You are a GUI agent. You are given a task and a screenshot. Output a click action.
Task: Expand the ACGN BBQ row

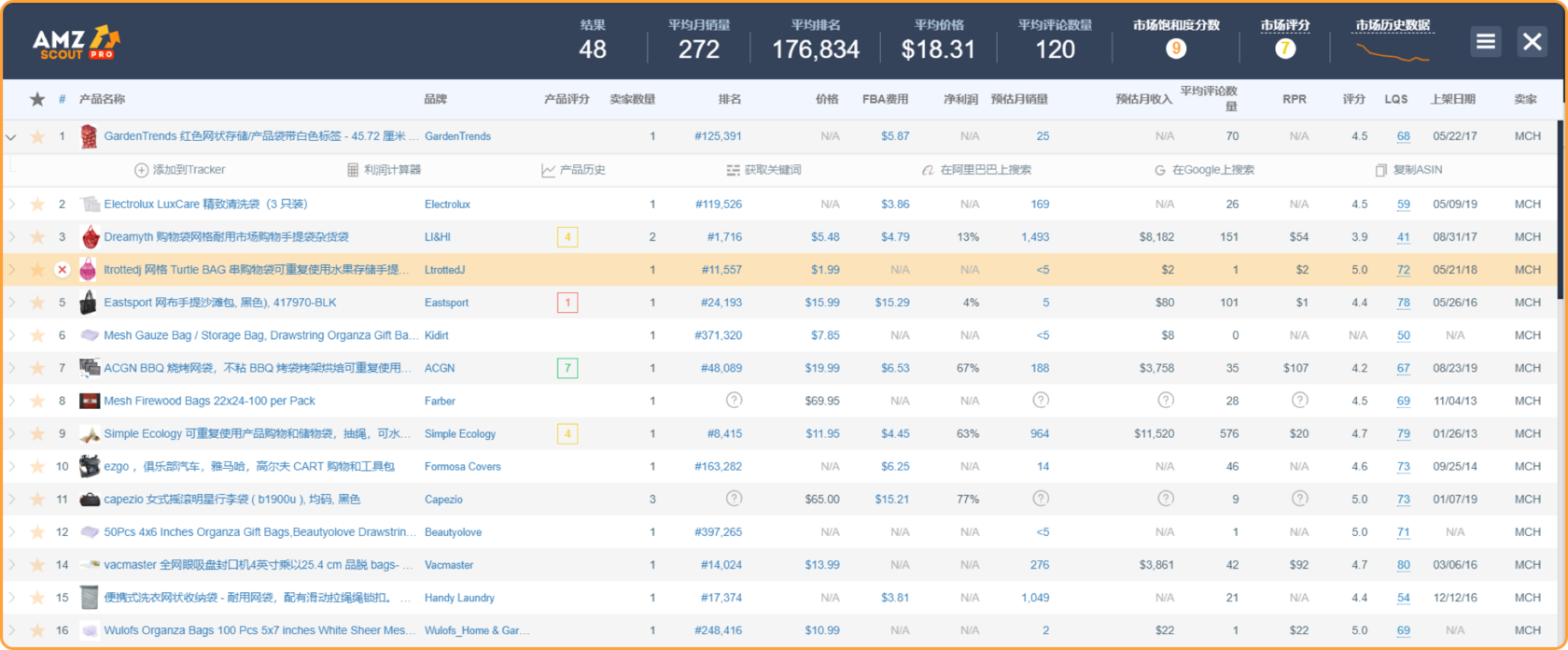tap(11, 368)
